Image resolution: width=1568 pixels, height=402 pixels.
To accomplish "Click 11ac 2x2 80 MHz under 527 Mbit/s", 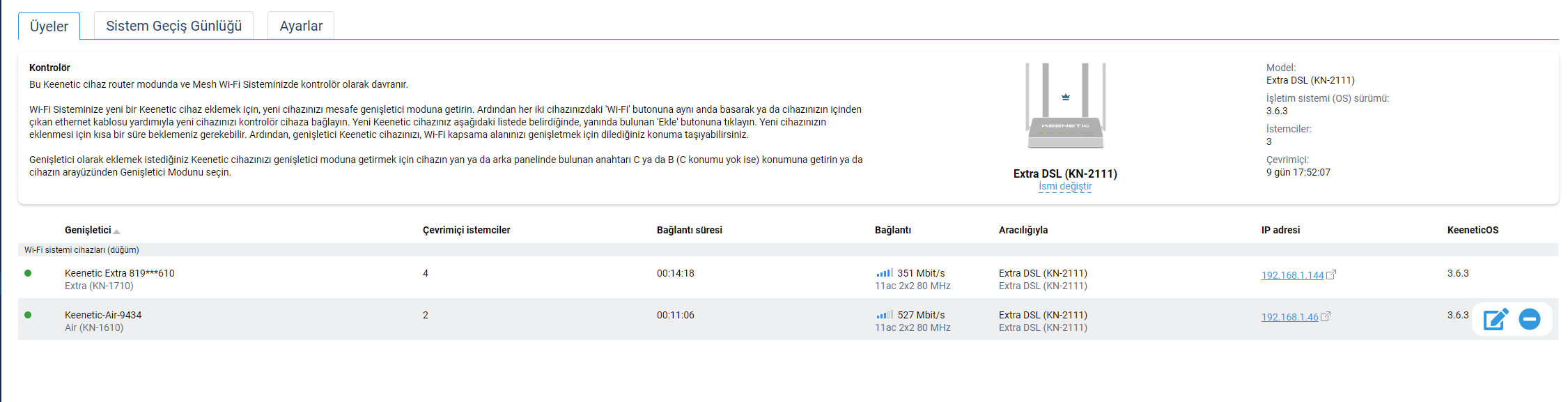I will point(913,327).
